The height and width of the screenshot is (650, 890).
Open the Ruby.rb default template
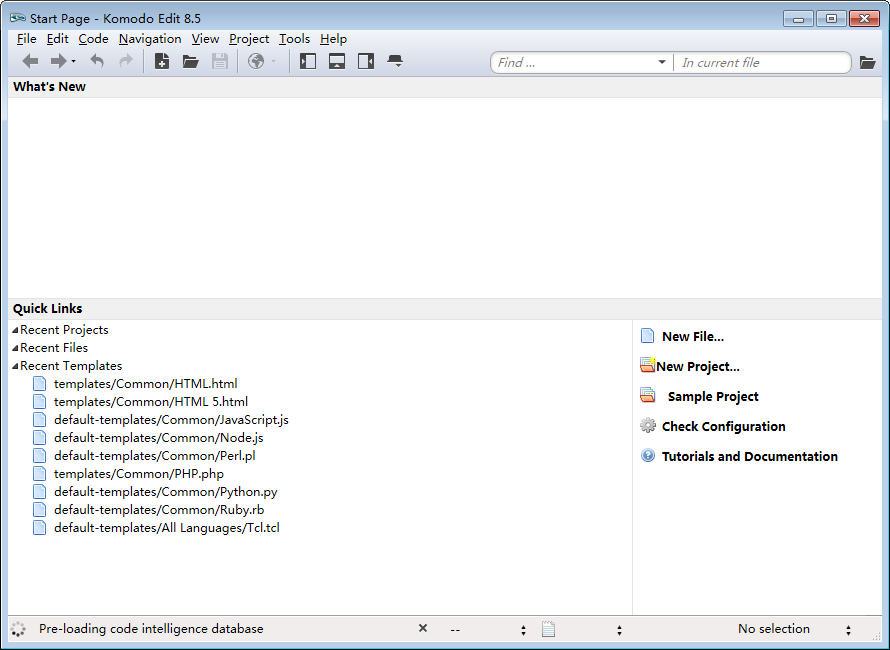[x=159, y=510]
